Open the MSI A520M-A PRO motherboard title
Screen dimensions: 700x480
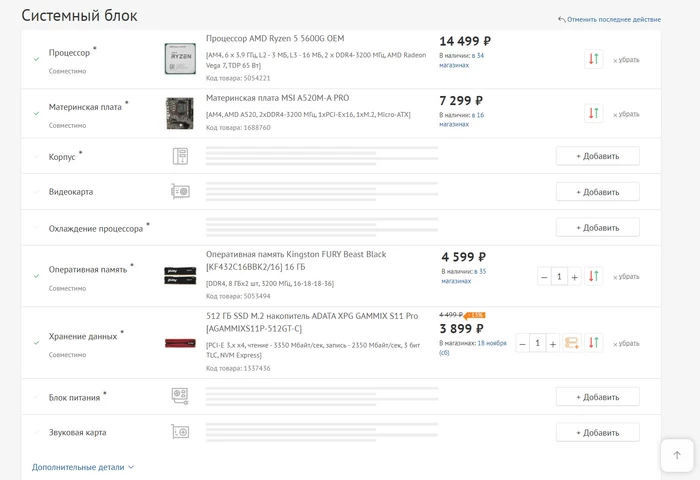[x=277, y=98]
